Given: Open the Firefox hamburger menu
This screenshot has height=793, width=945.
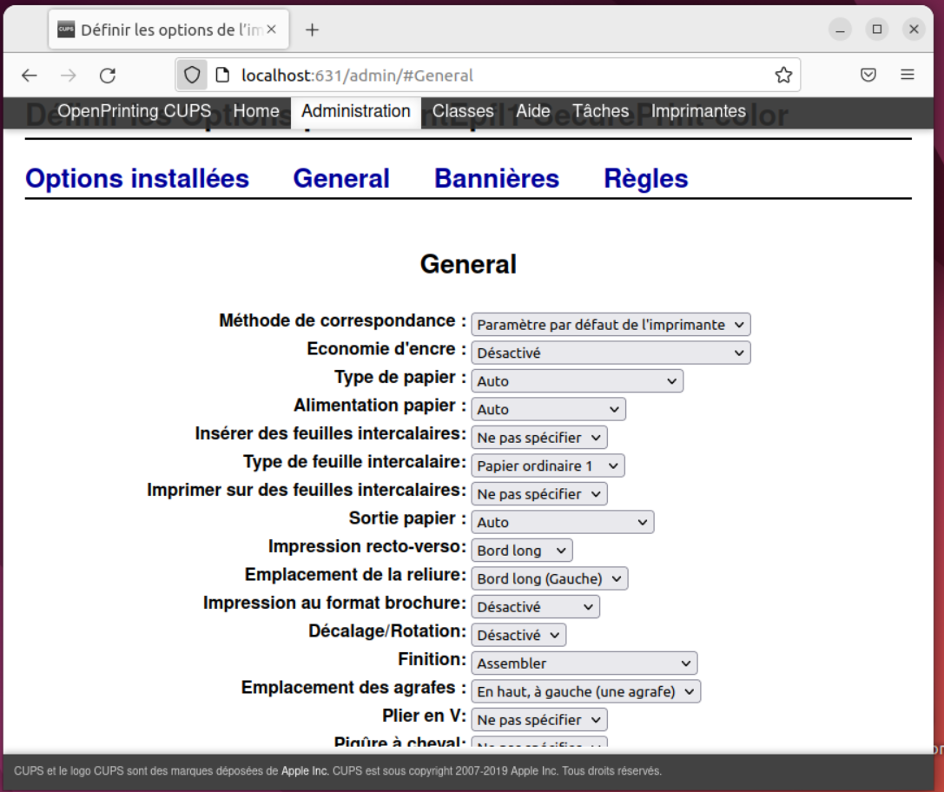Looking at the screenshot, I should point(907,75).
